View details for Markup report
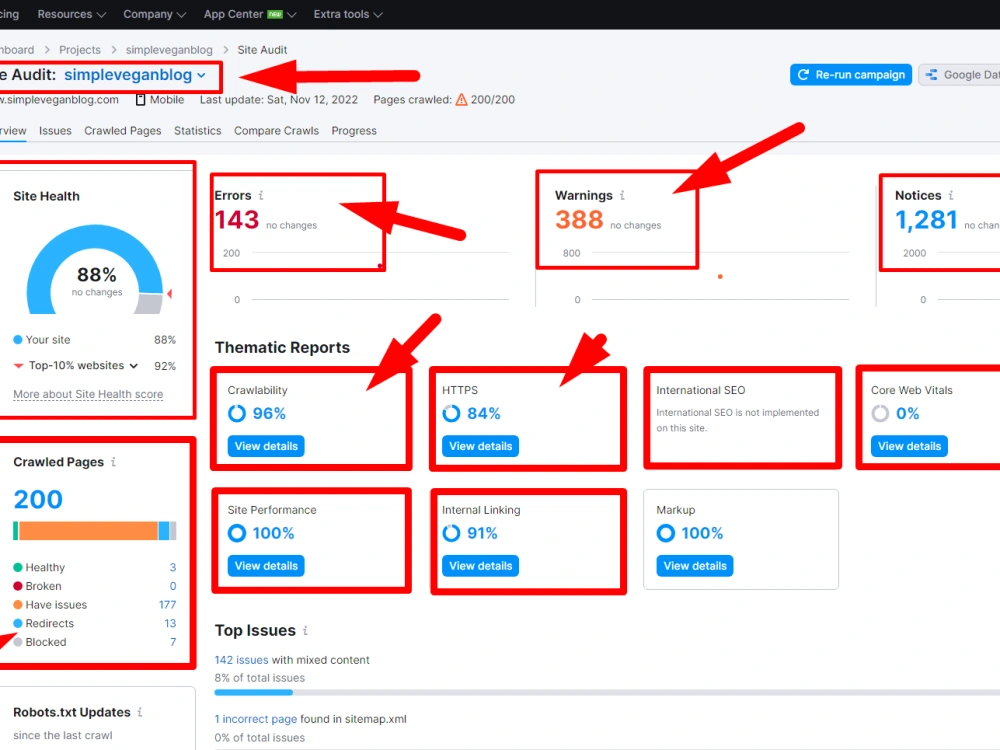Image resolution: width=1000 pixels, height=750 pixels. click(695, 566)
